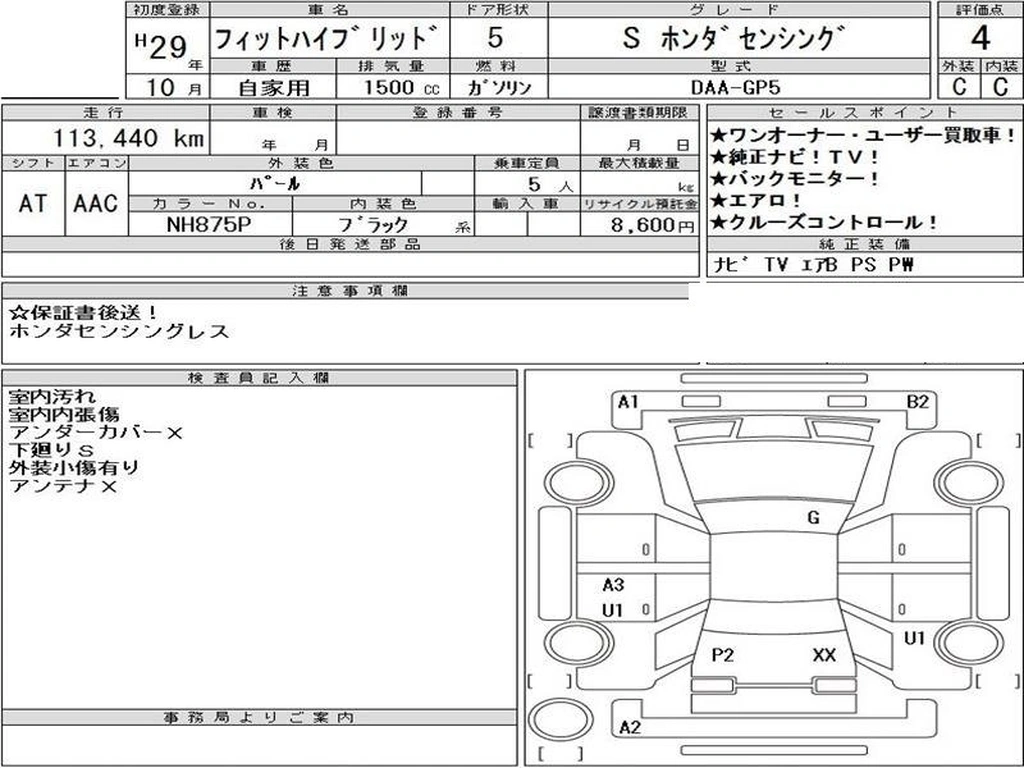Click the note ☆保証書後送！

[x=84, y=313]
